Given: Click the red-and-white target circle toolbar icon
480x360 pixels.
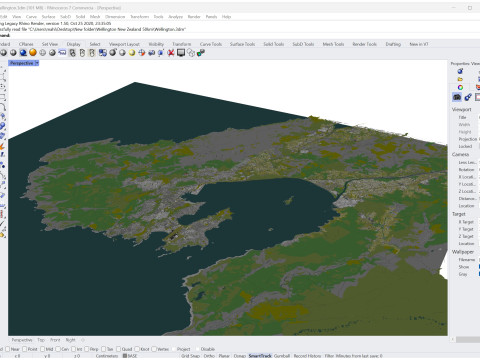Looking at the screenshot, I should point(142,53).
